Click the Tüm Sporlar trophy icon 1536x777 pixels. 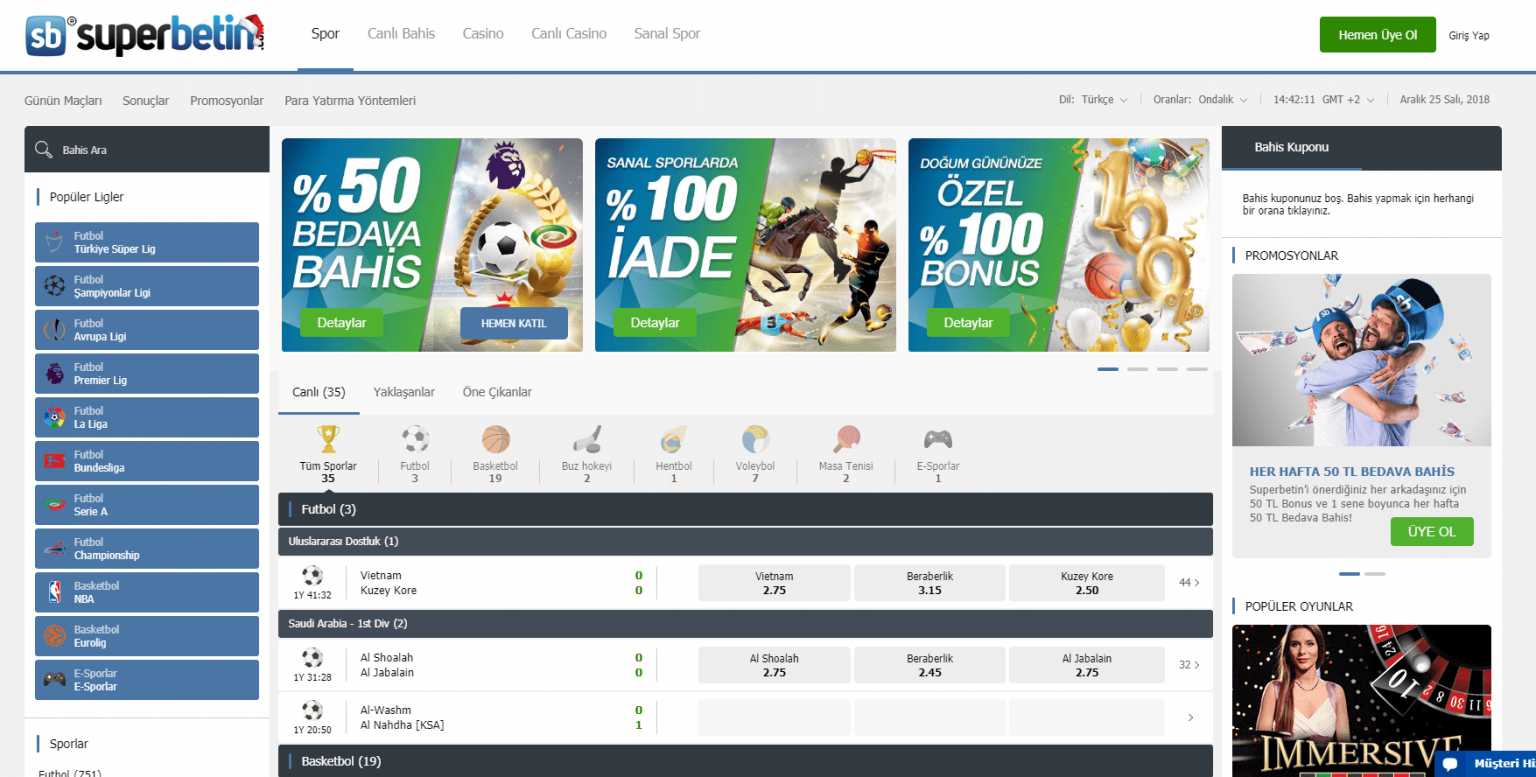tap(328, 439)
